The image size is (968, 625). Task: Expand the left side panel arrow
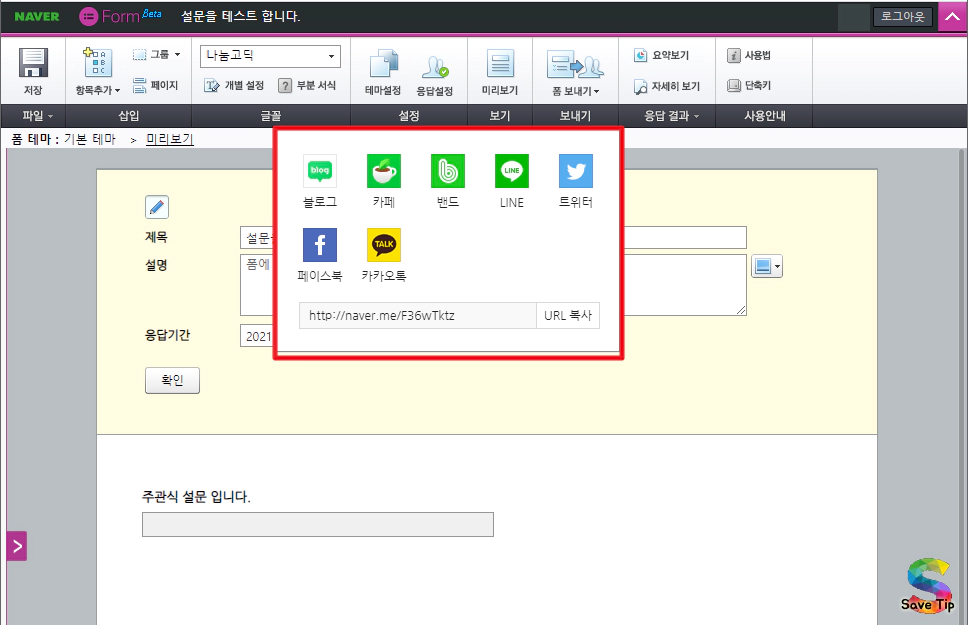[17, 546]
